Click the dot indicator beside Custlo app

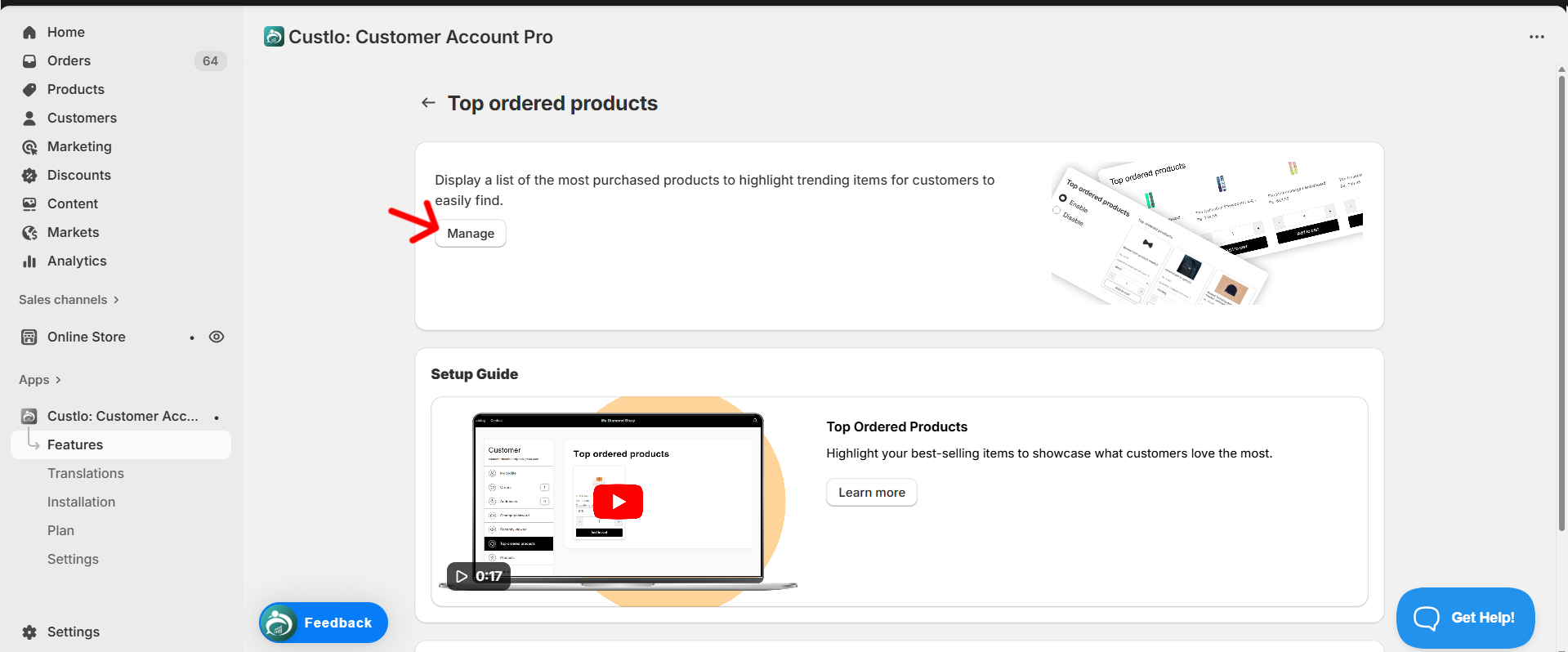pos(217,418)
